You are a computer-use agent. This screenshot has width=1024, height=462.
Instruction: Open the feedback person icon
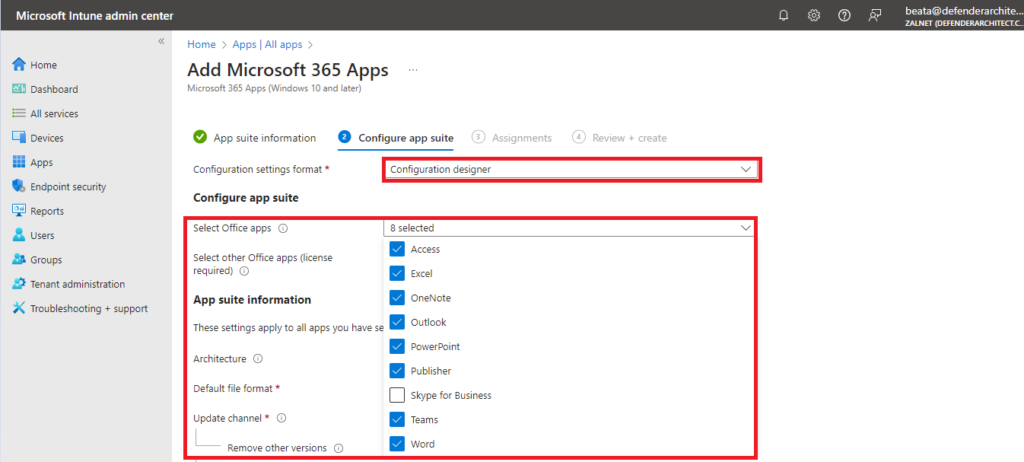pyautogui.click(x=875, y=16)
